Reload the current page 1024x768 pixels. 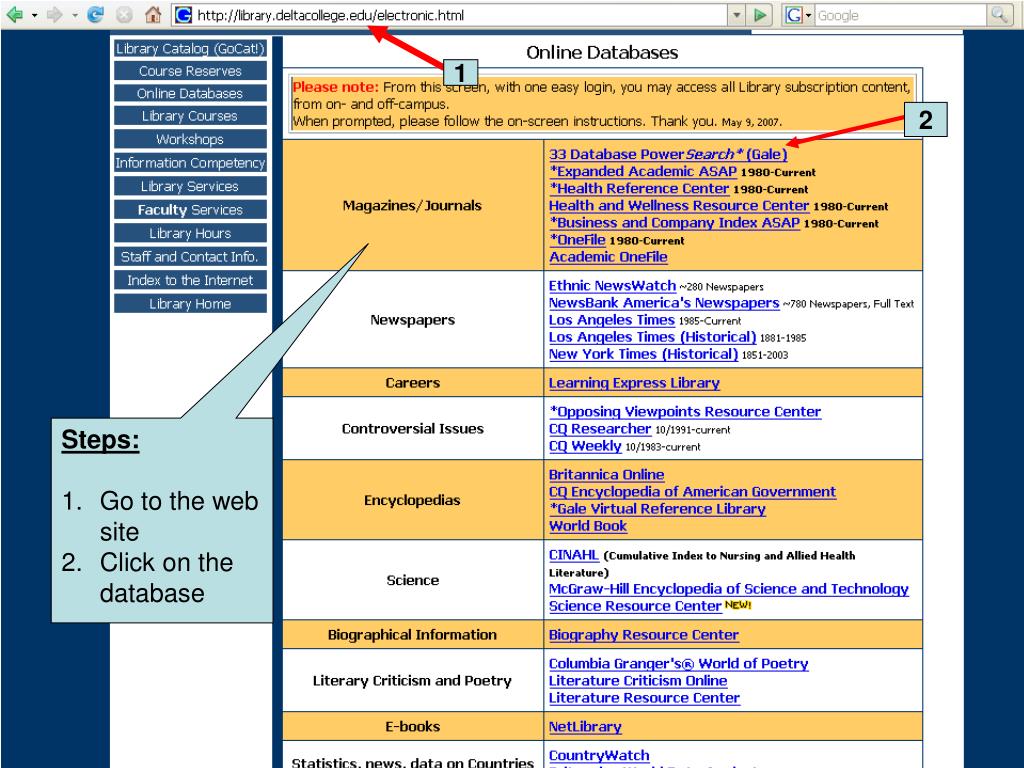tap(96, 14)
